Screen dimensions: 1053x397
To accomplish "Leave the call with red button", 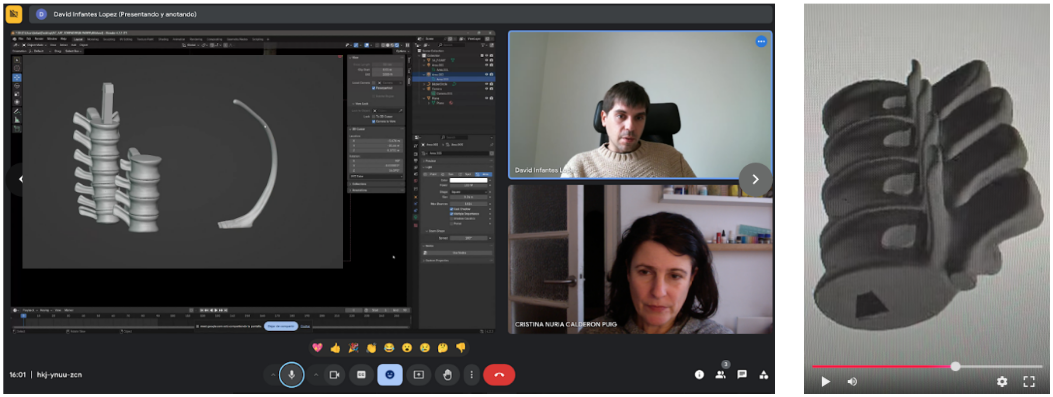I will click(x=499, y=374).
